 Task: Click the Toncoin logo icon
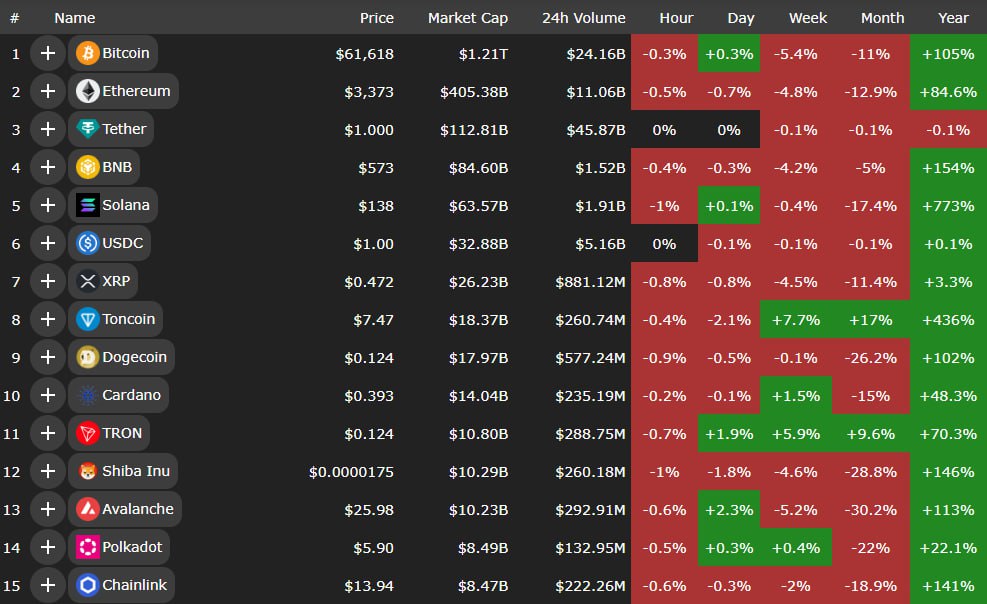coord(88,319)
